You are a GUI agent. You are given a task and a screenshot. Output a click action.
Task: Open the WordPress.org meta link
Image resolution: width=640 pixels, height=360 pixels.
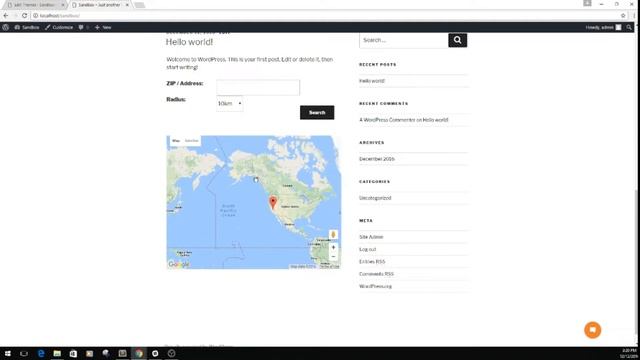tap(376, 287)
